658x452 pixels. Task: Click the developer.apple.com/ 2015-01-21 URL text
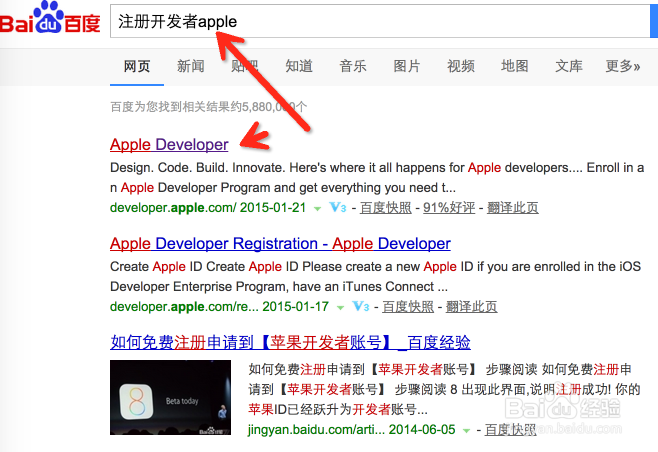[208, 208]
